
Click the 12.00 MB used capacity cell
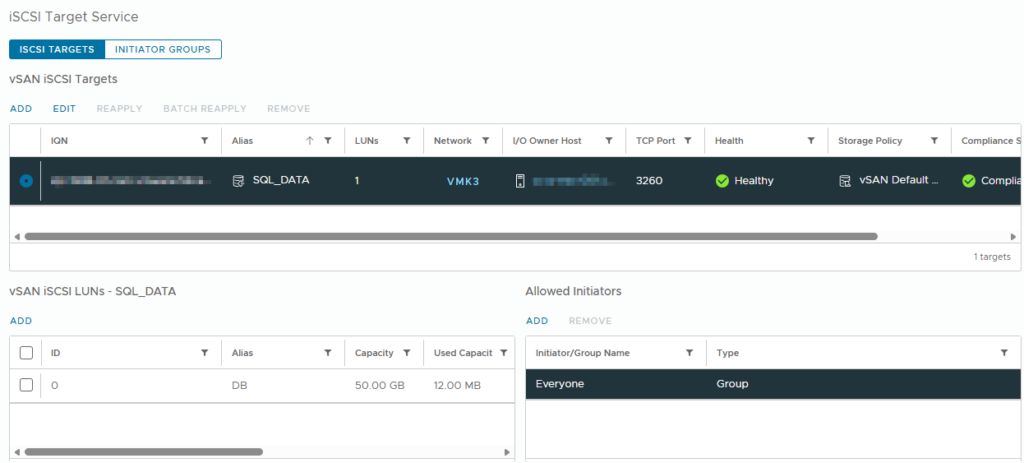pyautogui.click(x=457, y=385)
